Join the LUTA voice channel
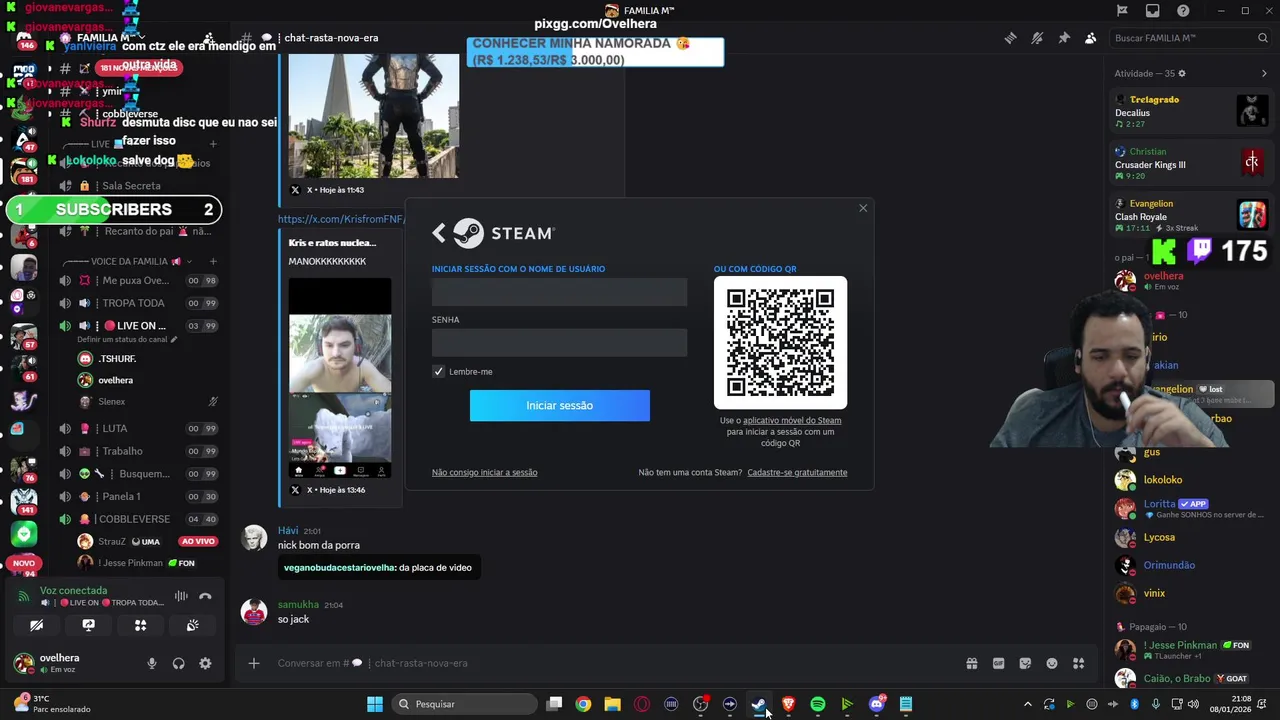The image size is (1280, 720). click(138, 428)
